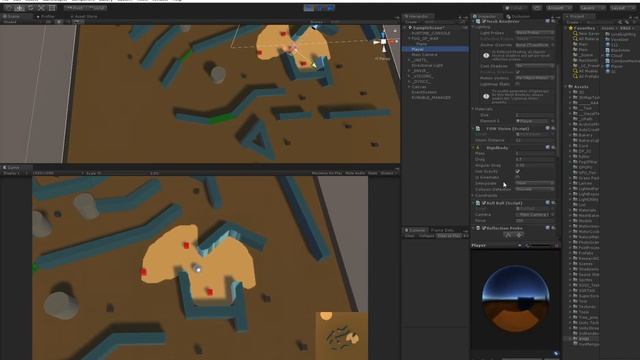Adjust the Game view Scale slider

click(x=122, y=173)
